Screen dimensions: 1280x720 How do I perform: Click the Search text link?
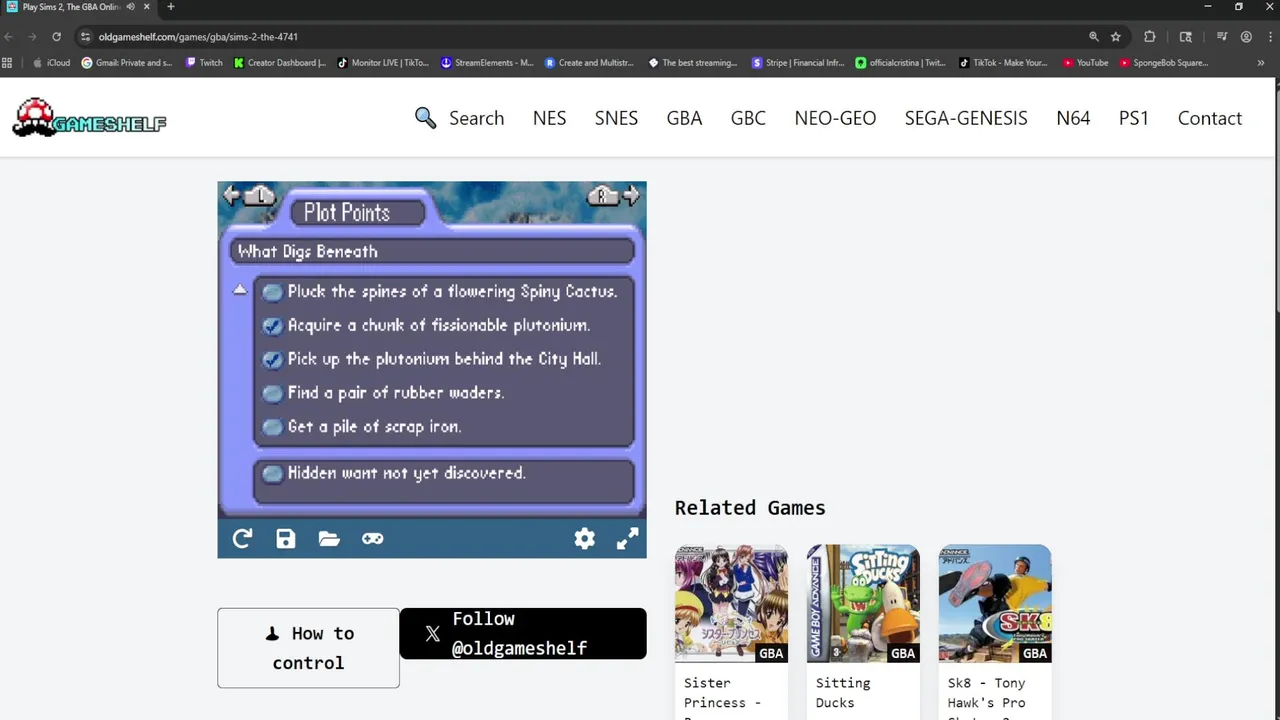click(x=476, y=118)
